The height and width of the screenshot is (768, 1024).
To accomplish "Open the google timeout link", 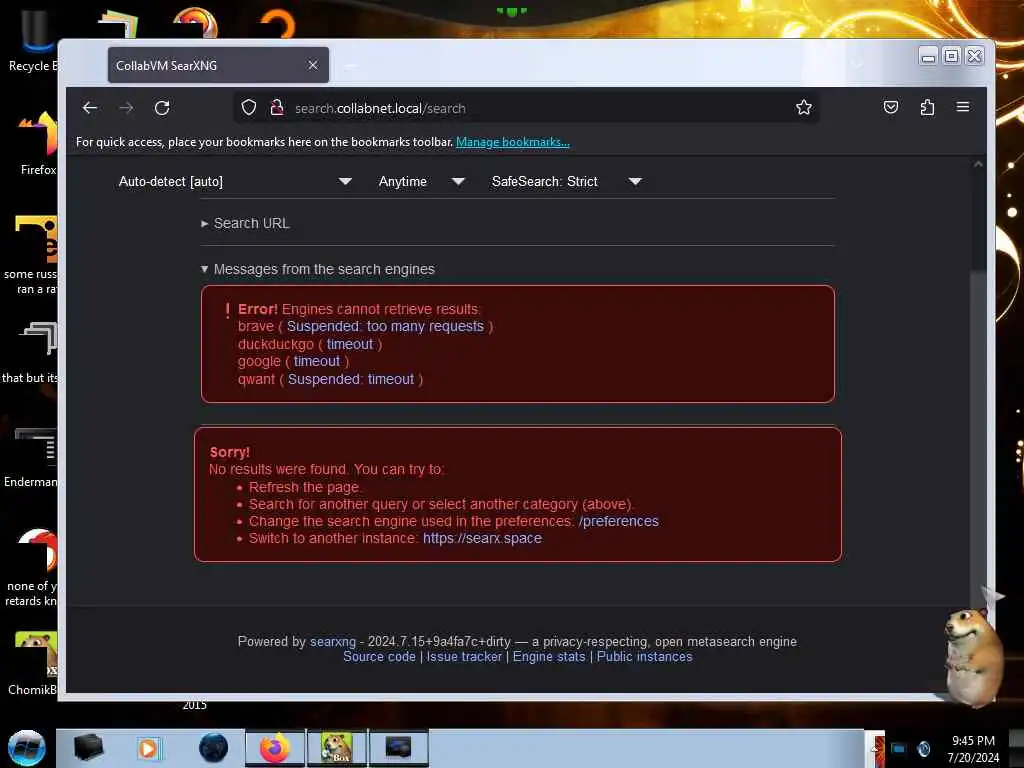I will [317, 361].
